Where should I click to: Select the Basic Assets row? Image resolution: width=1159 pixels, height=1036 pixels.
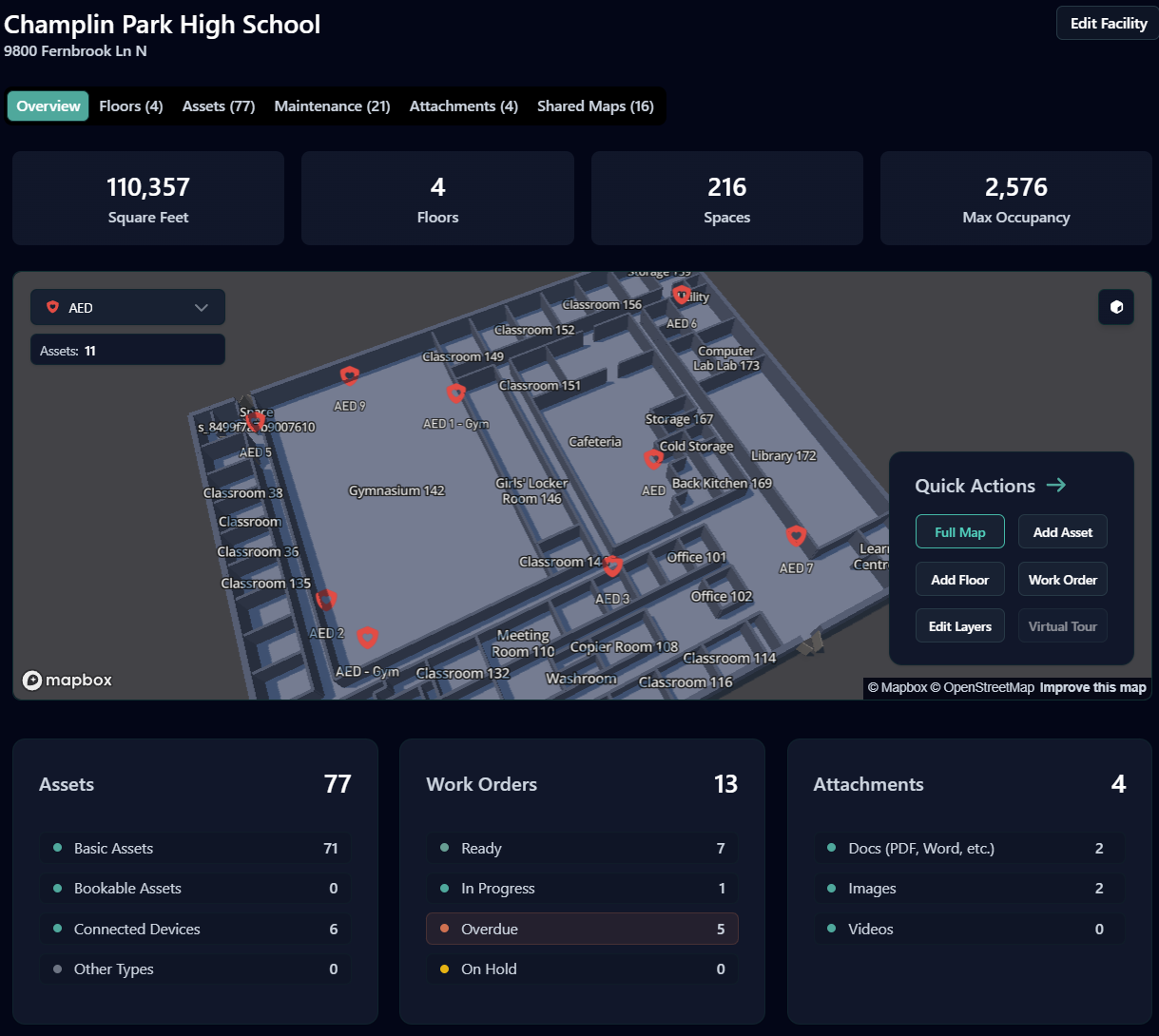tap(195, 848)
